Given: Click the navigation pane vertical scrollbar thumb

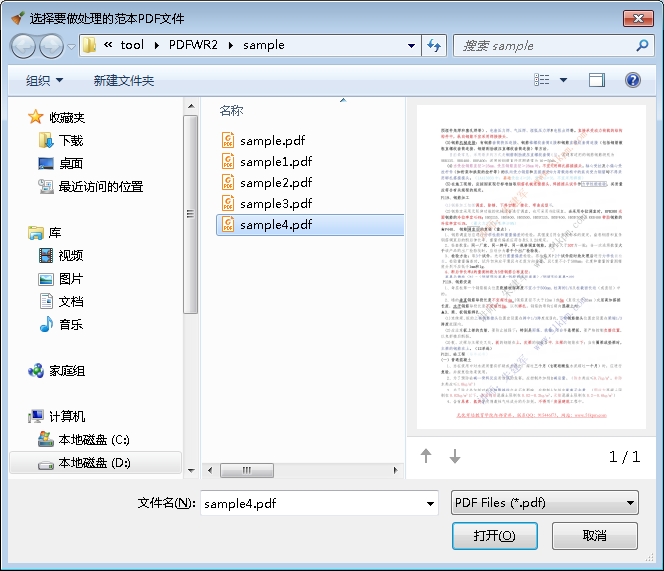Looking at the screenshot, I should point(191,214).
